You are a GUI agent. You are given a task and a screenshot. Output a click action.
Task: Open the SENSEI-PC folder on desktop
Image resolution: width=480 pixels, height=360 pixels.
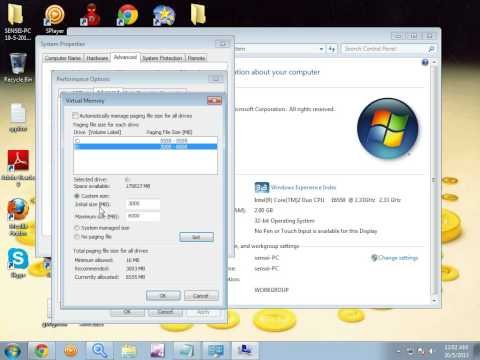pyautogui.click(x=18, y=21)
